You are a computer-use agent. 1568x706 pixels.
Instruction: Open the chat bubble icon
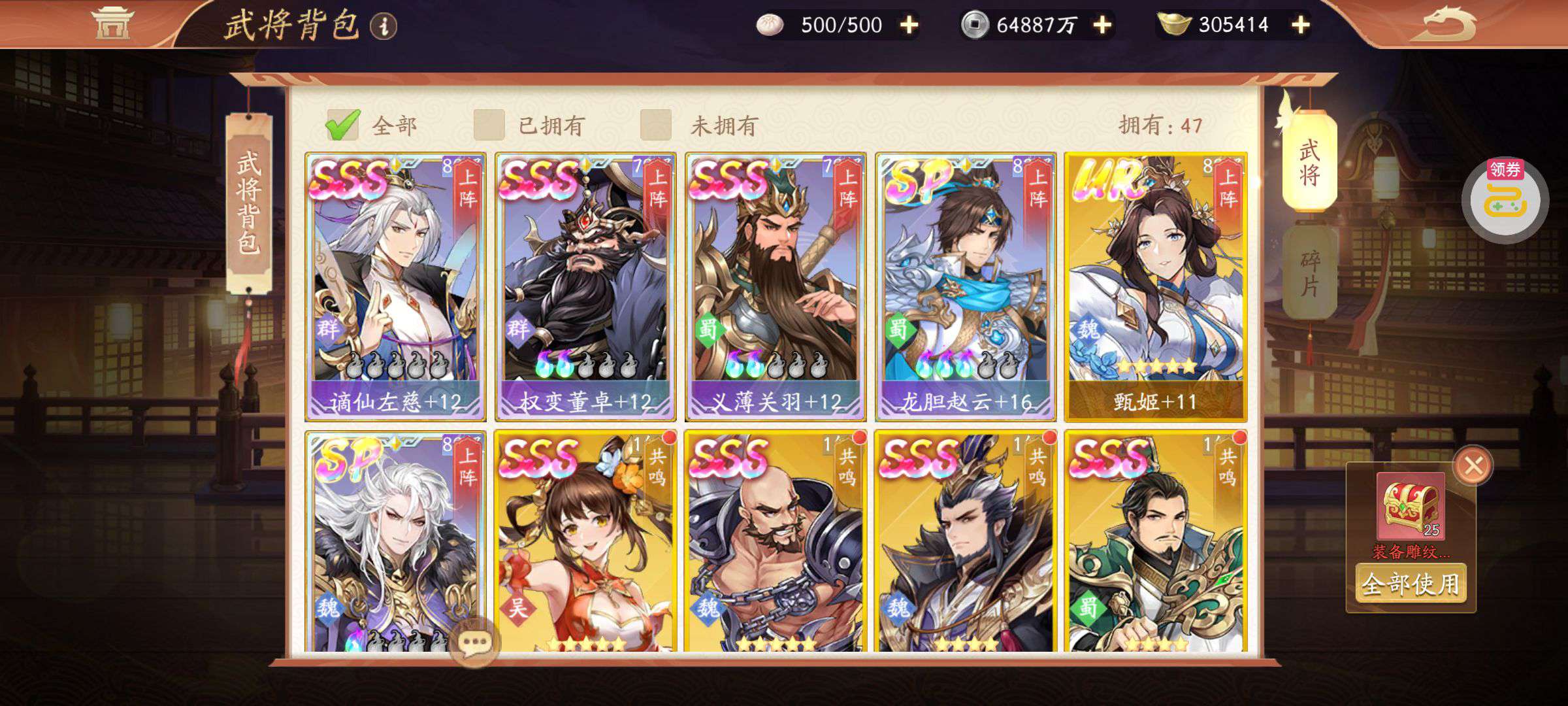pos(475,643)
